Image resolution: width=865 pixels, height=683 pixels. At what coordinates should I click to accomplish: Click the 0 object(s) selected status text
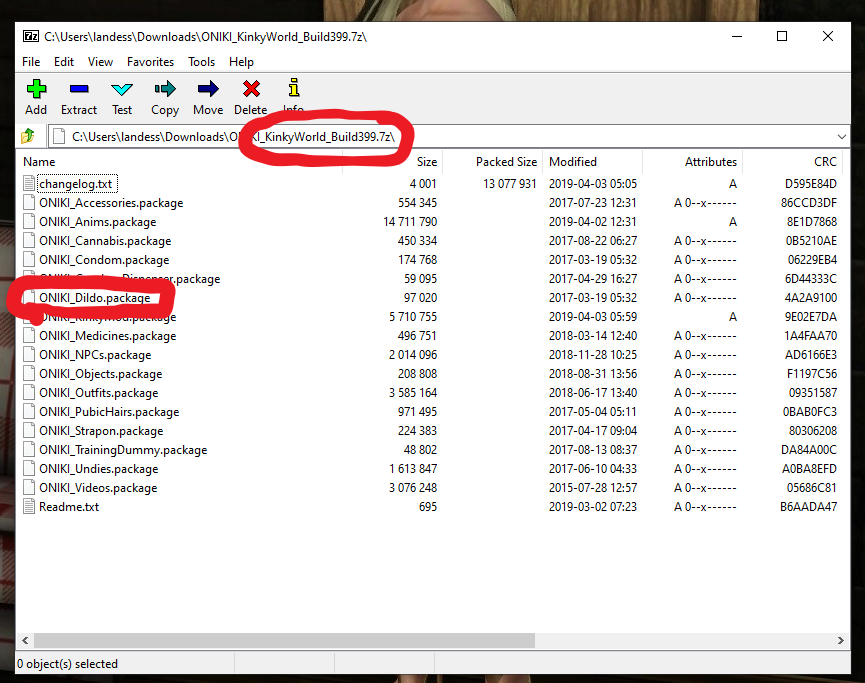tap(67, 664)
